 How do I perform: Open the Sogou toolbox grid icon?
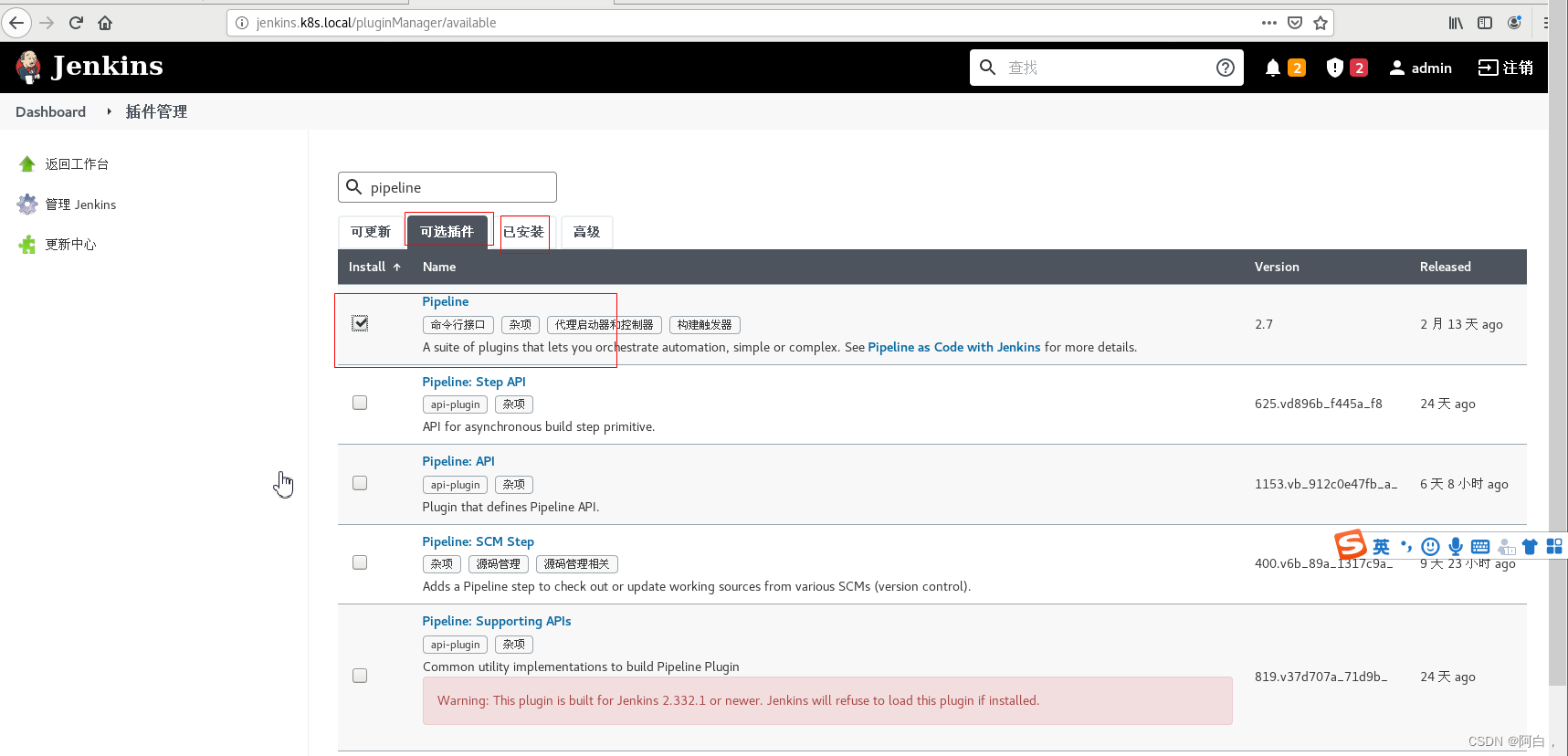[x=1554, y=547]
